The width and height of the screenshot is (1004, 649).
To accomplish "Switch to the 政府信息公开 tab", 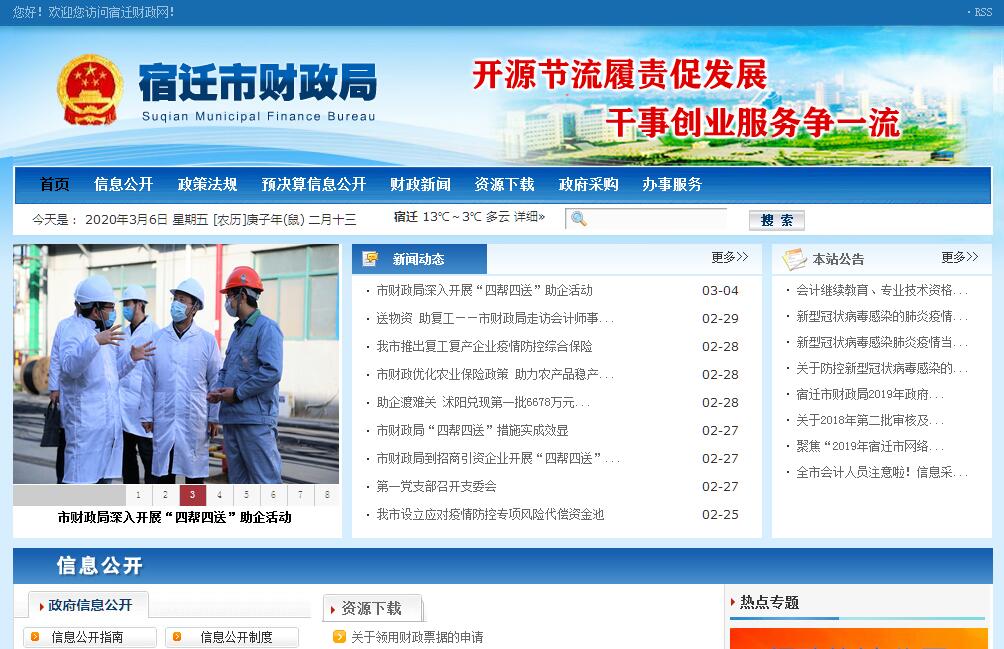I will [x=89, y=605].
